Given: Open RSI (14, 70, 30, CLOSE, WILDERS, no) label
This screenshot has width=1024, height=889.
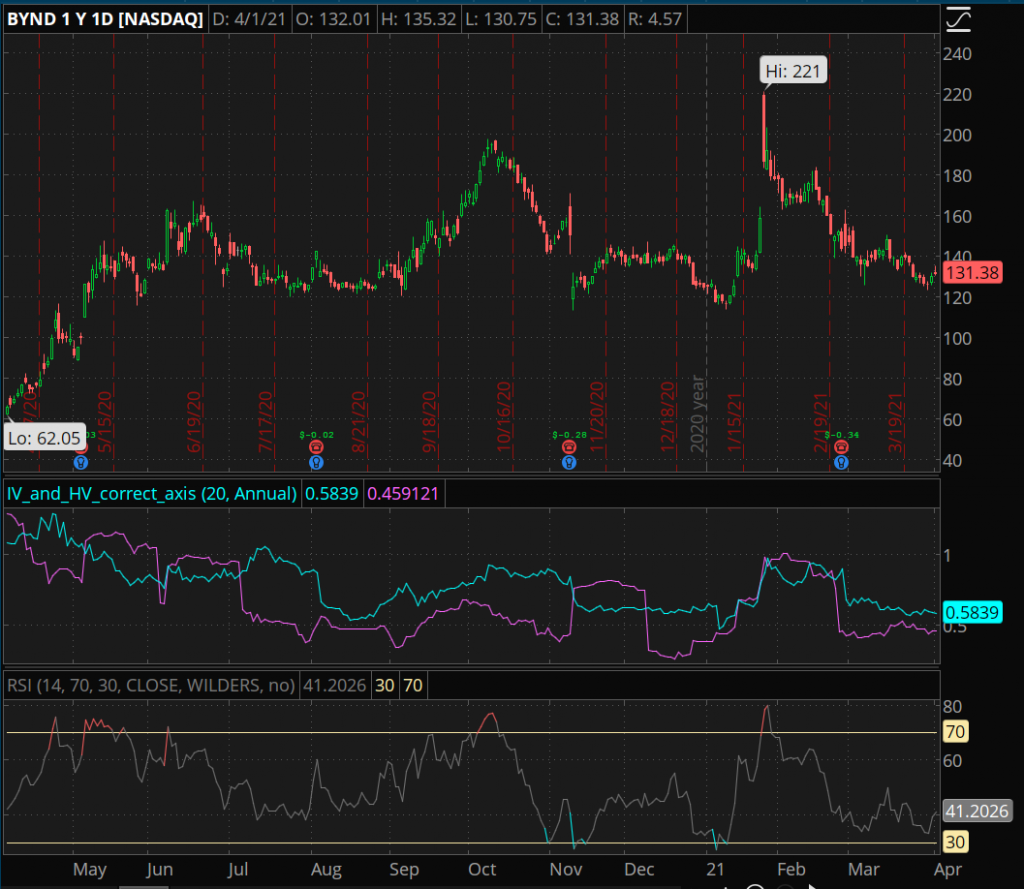Looking at the screenshot, I should pos(151,685).
